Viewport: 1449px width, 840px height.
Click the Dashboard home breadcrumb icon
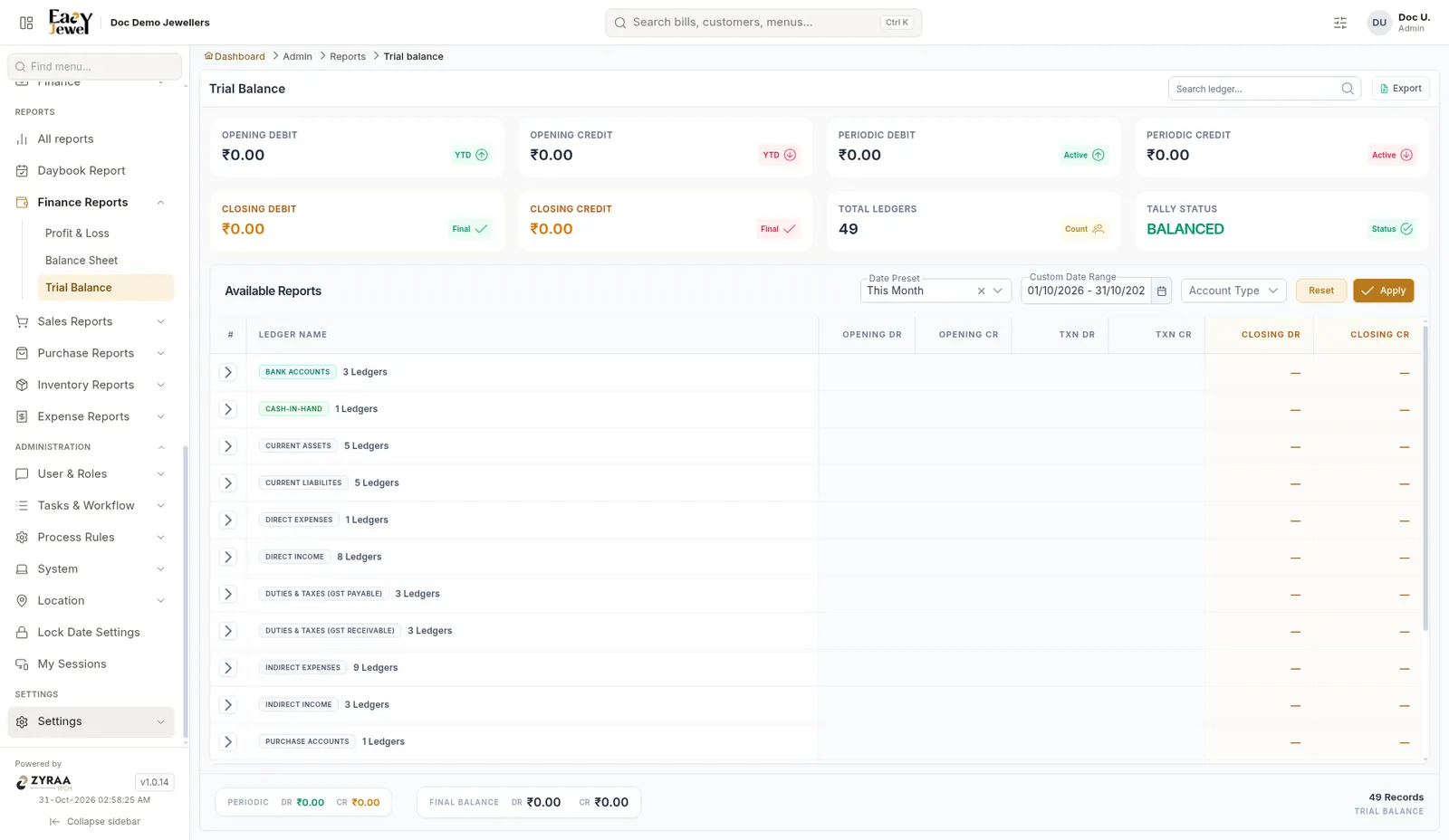[x=208, y=56]
